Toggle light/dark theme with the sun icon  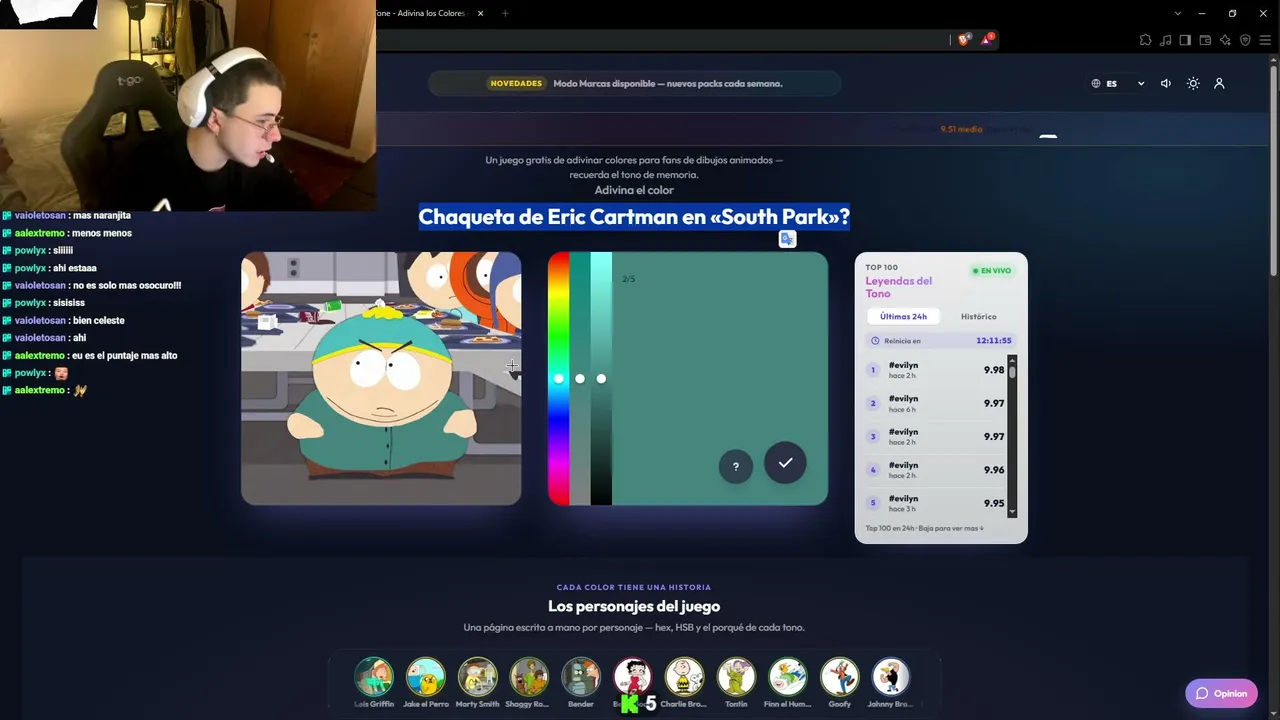(x=1193, y=84)
